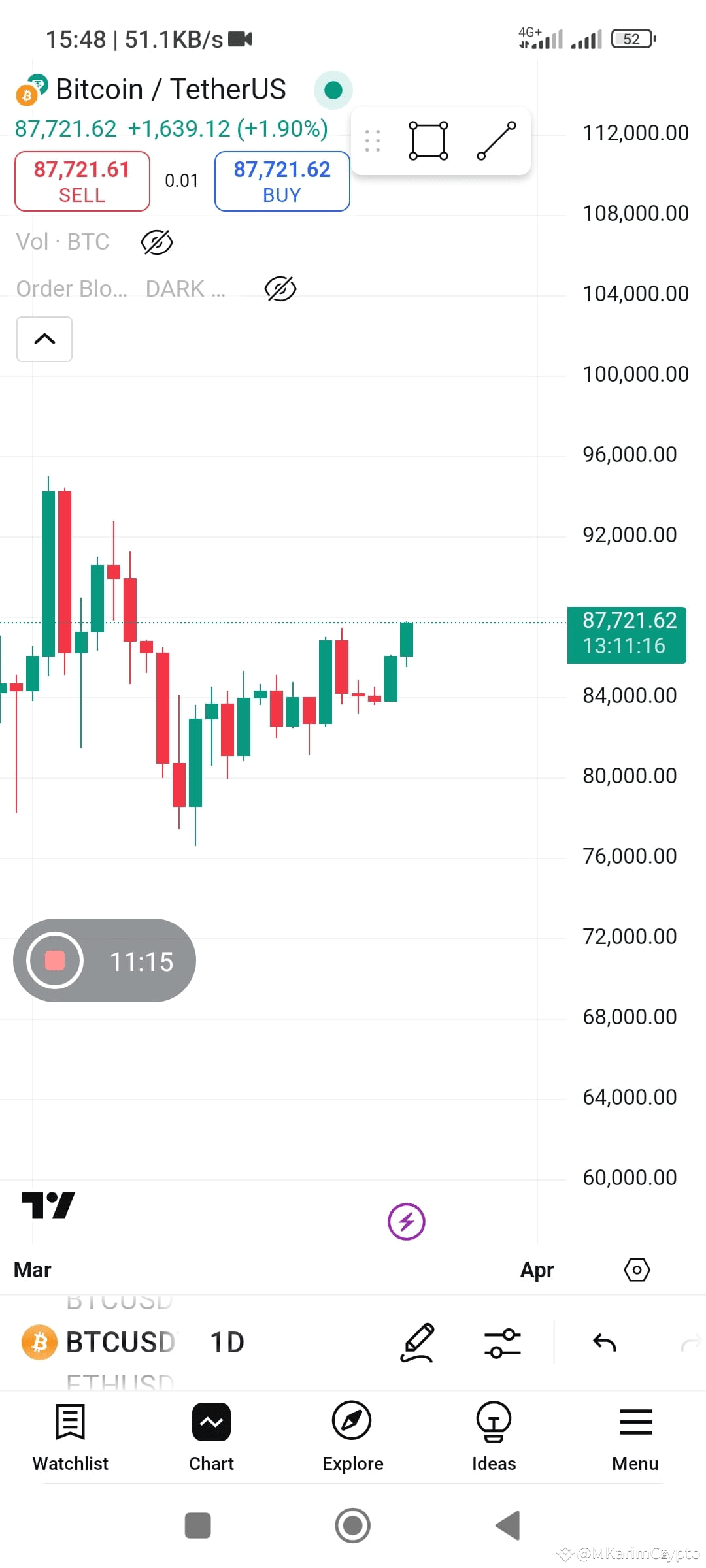Go to the Android home button
This screenshot has height=1568, width=706.
pyautogui.click(x=353, y=1526)
